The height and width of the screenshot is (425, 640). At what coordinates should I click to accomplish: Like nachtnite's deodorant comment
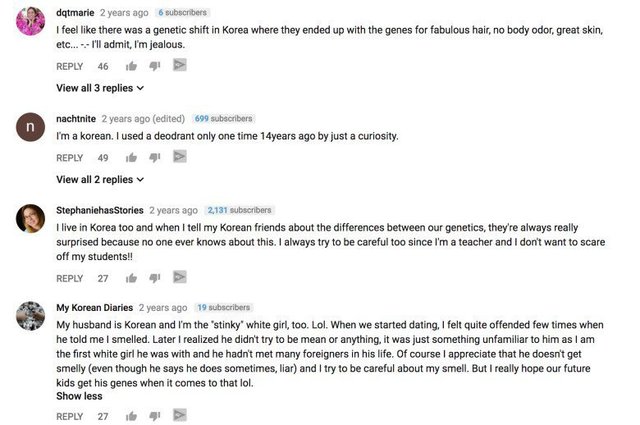pyautogui.click(x=131, y=157)
